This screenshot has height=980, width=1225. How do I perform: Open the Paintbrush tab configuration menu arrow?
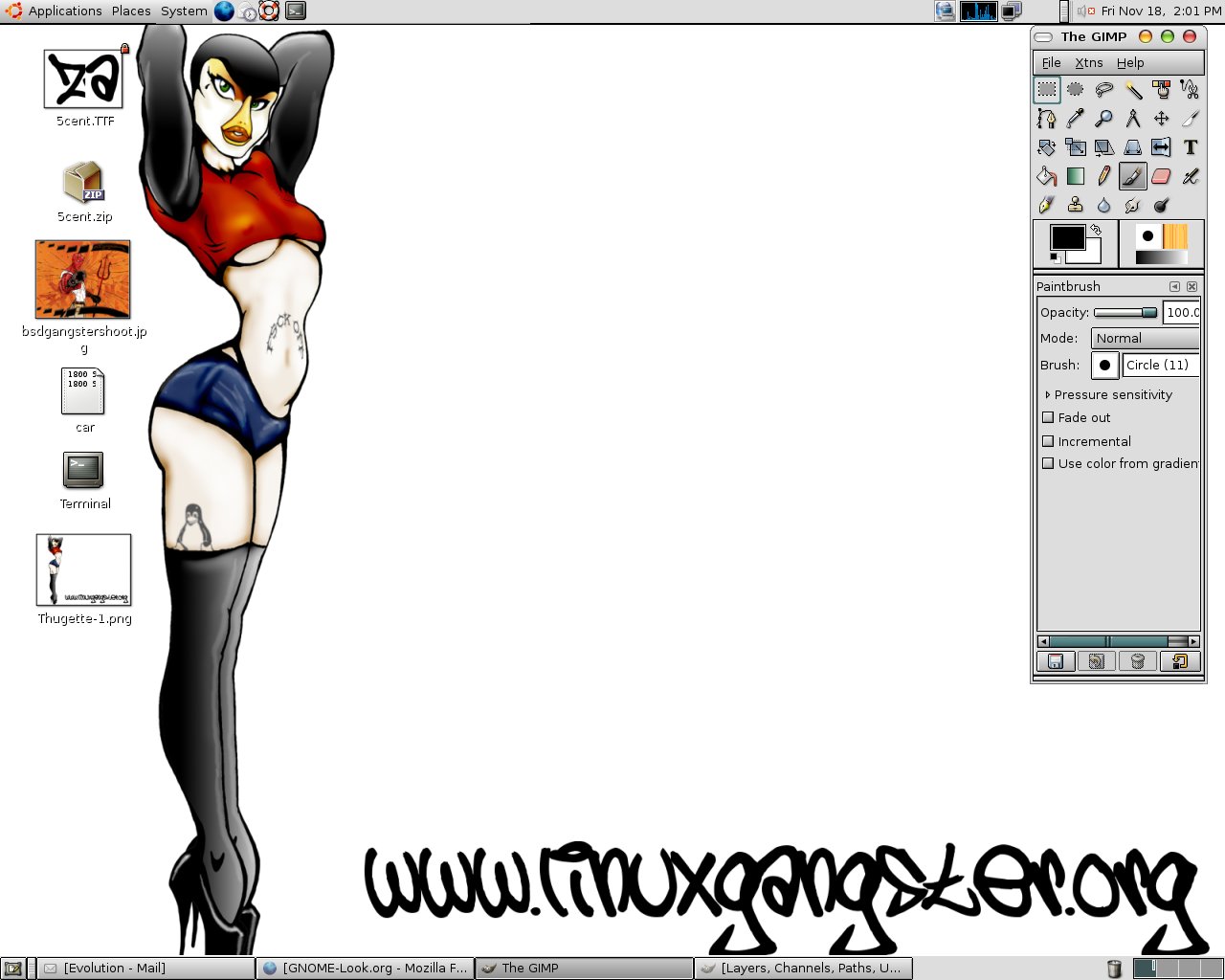[x=1174, y=286]
